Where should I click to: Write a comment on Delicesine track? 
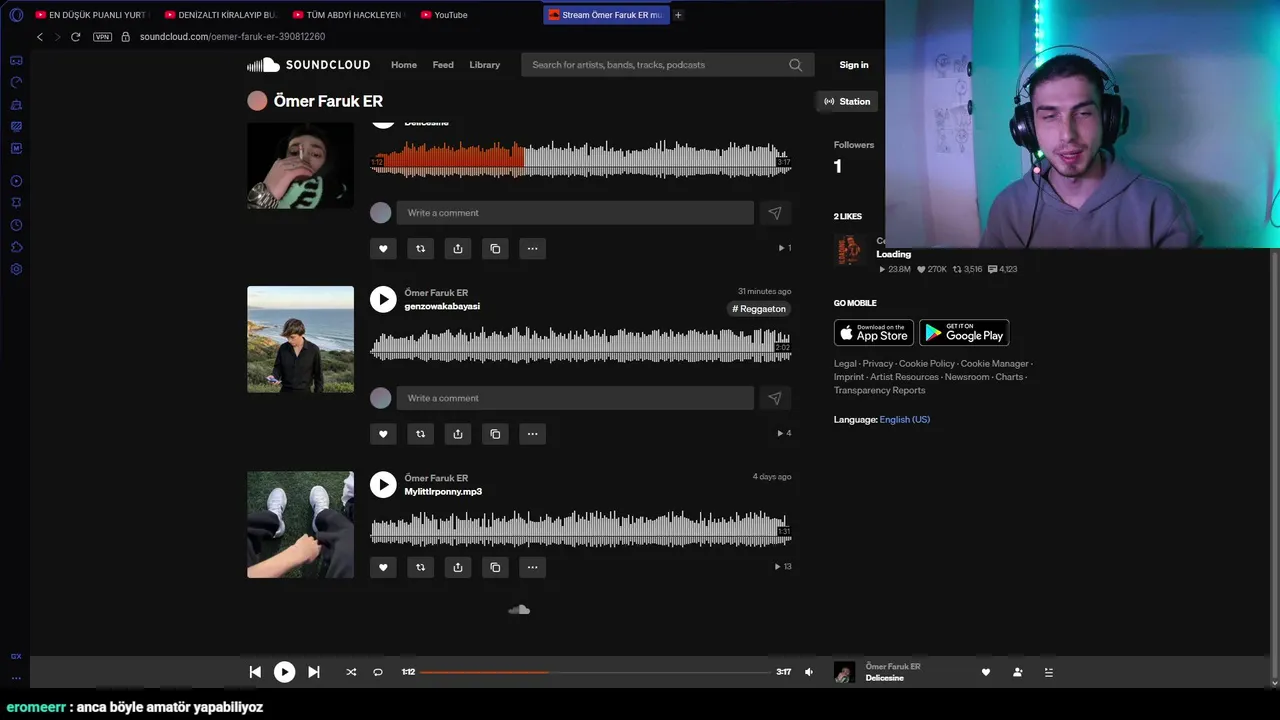point(575,213)
